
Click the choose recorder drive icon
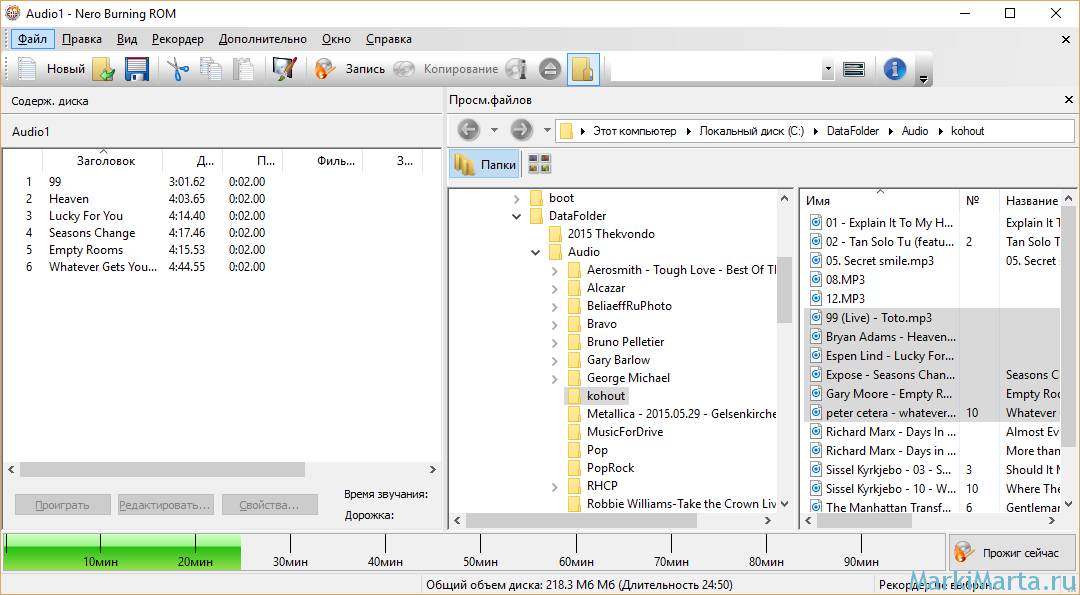(x=853, y=69)
